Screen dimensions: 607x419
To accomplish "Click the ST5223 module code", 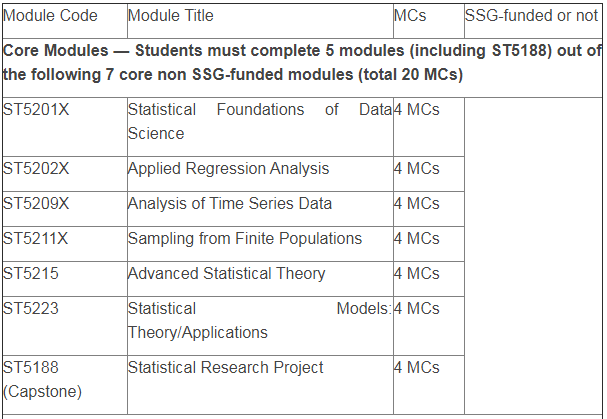I will 31,309.
